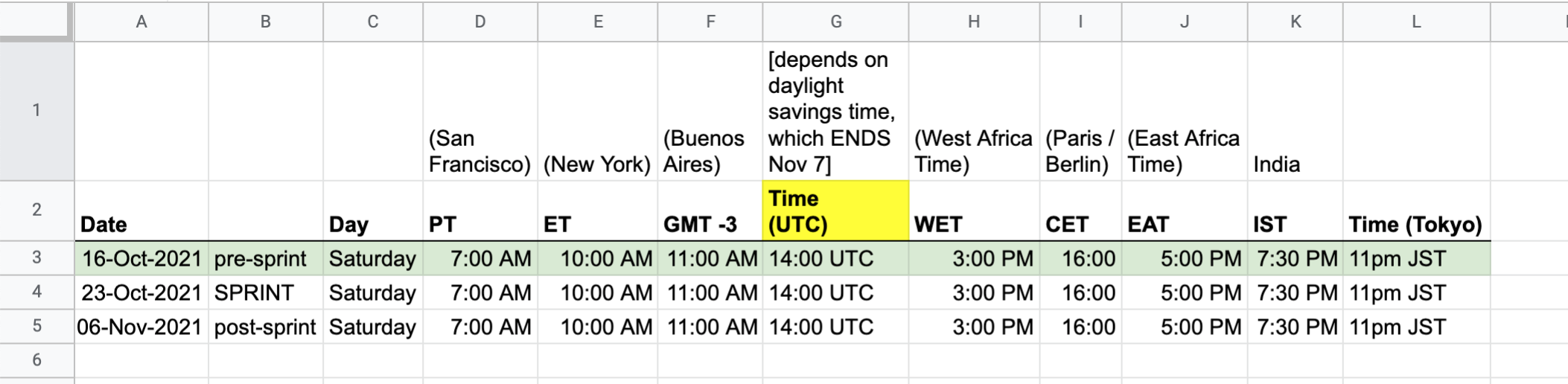
Task: Click the daylight savings time note cell
Action: 835,112
